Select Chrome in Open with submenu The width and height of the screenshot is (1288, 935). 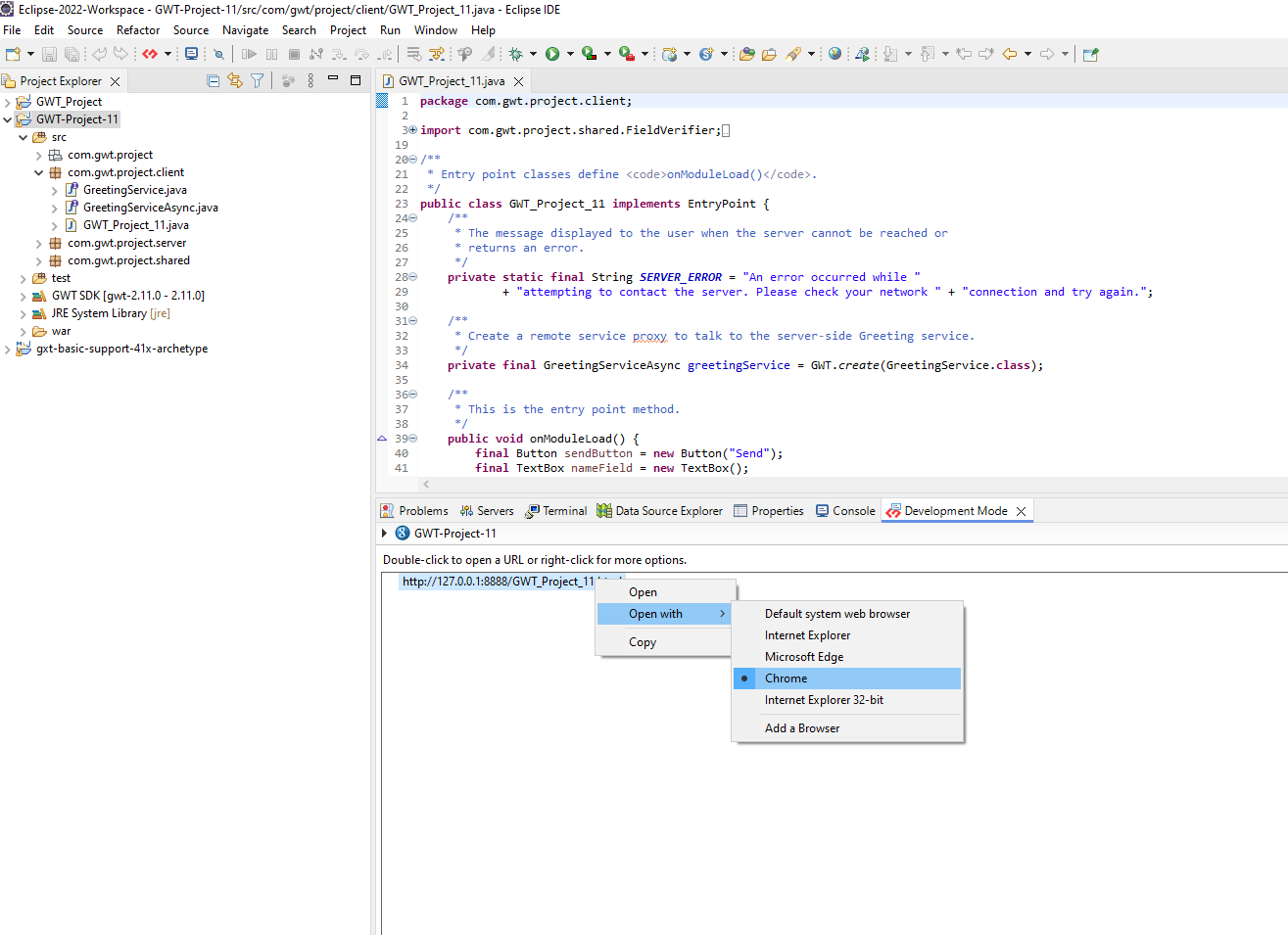coord(847,678)
